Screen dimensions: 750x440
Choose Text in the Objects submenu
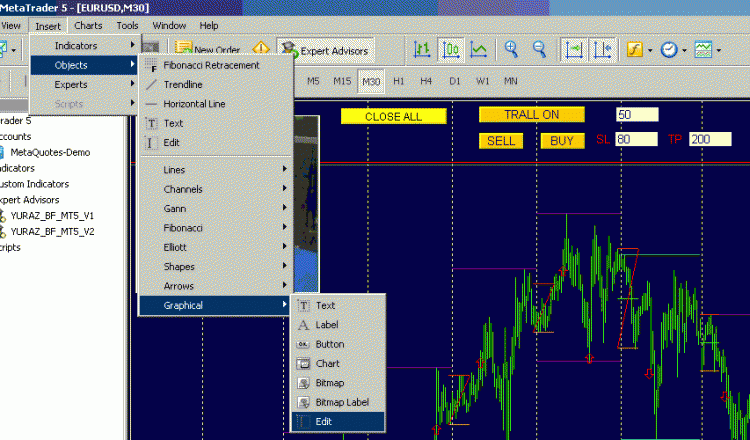[x=216, y=123]
